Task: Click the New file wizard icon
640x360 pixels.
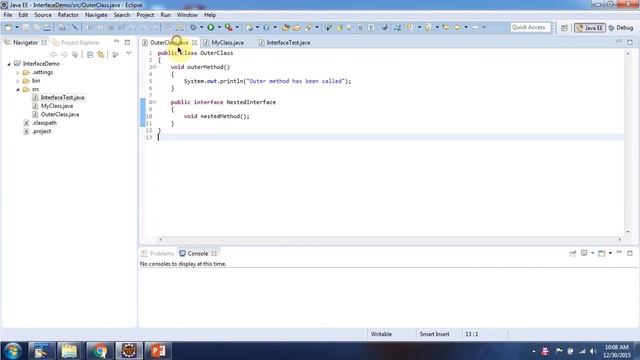Action: click(8, 27)
